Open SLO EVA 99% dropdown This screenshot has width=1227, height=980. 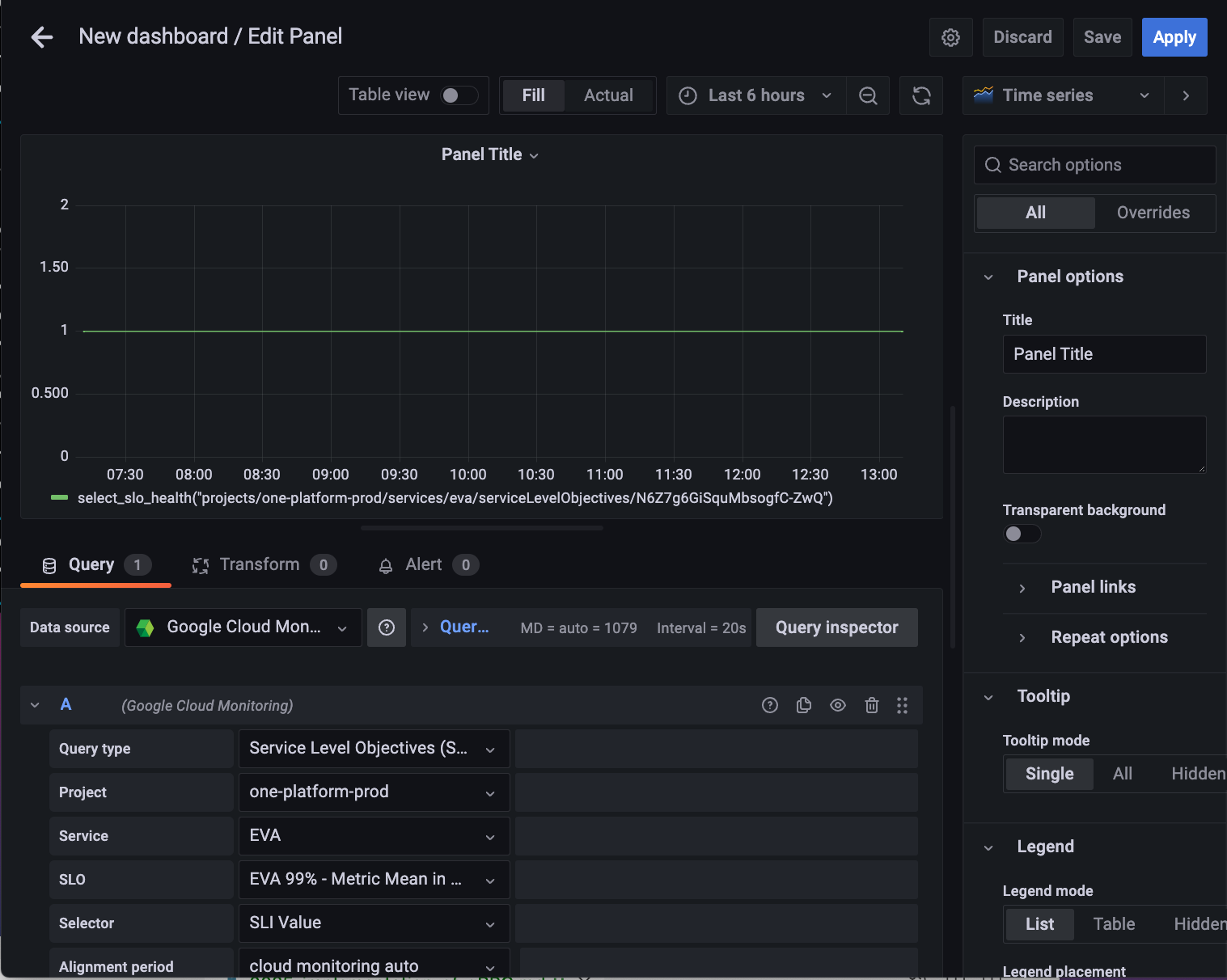(x=374, y=880)
